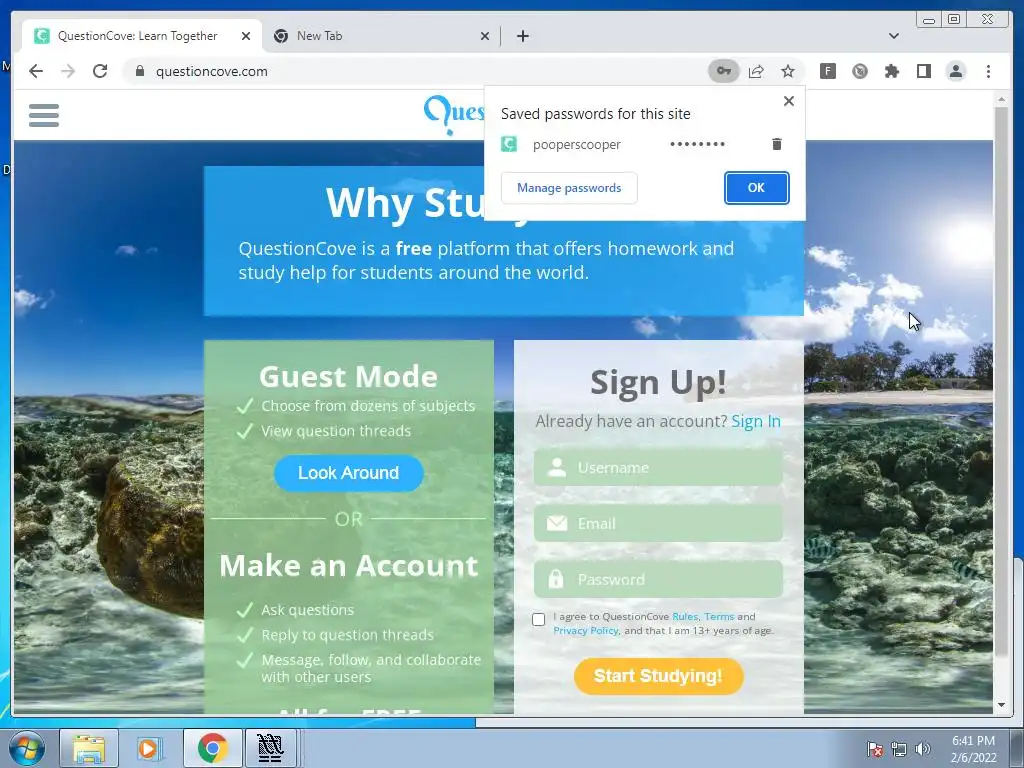1024x768 pixels.
Task: Switch to QuestionCove: Learn Together tab
Action: click(x=141, y=36)
